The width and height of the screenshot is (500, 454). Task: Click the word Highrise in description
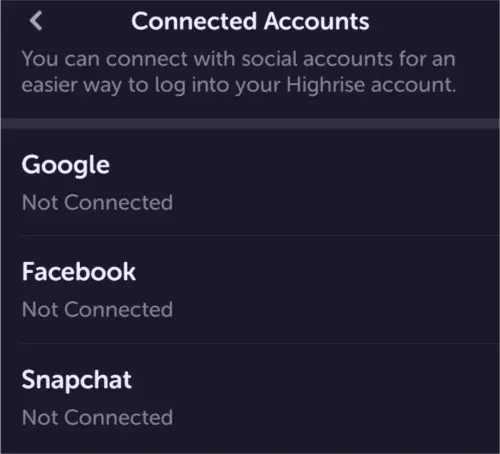point(325,85)
